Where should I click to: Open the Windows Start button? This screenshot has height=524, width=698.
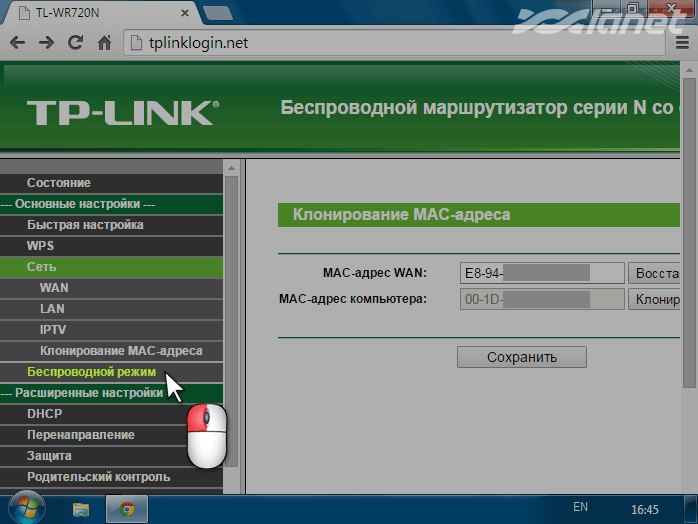pyautogui.click(x=23, y=507)
